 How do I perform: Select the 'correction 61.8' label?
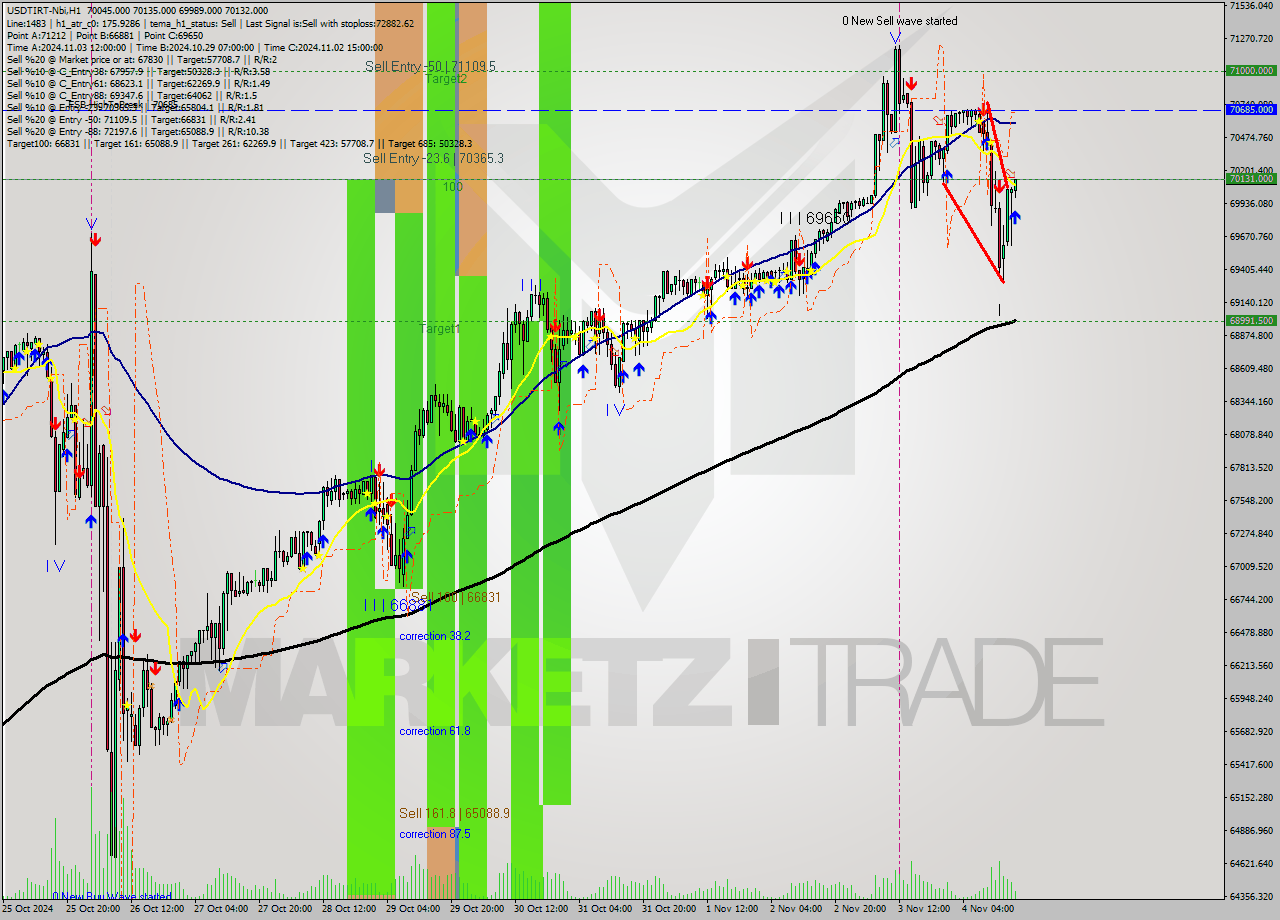click(435, 731)
